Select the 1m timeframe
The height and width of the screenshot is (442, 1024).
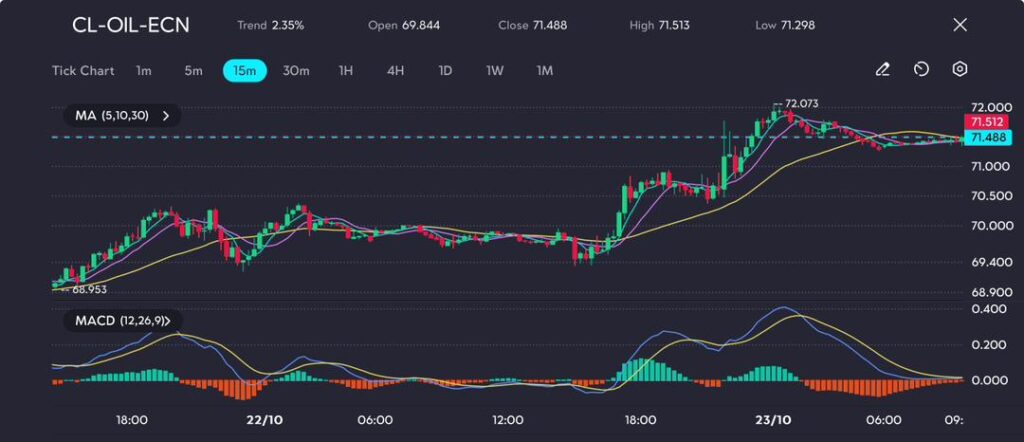(144, 71)
